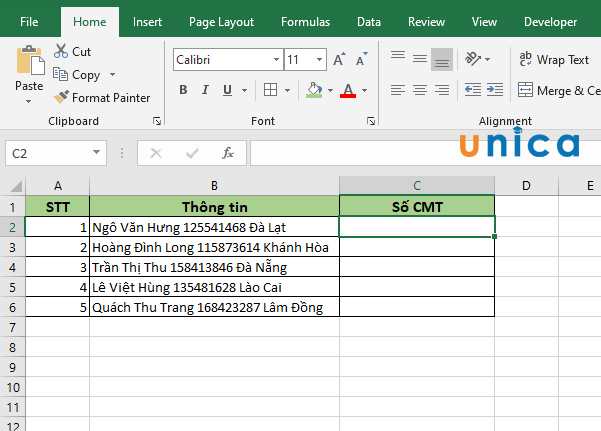The height and width of the screenshot is (431, 601).
Task: Click the formula bar Cancel X icon
Action: pyautogui.click(x=156, y=153)
